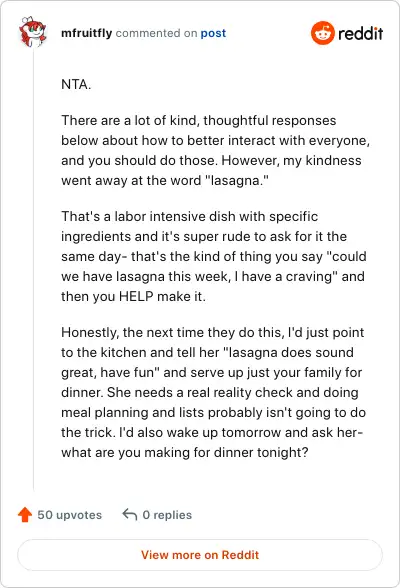Screen dimensions: 400x588
Task: Click paragraph starting "There are a lot"
Action: tap(216, 150)
